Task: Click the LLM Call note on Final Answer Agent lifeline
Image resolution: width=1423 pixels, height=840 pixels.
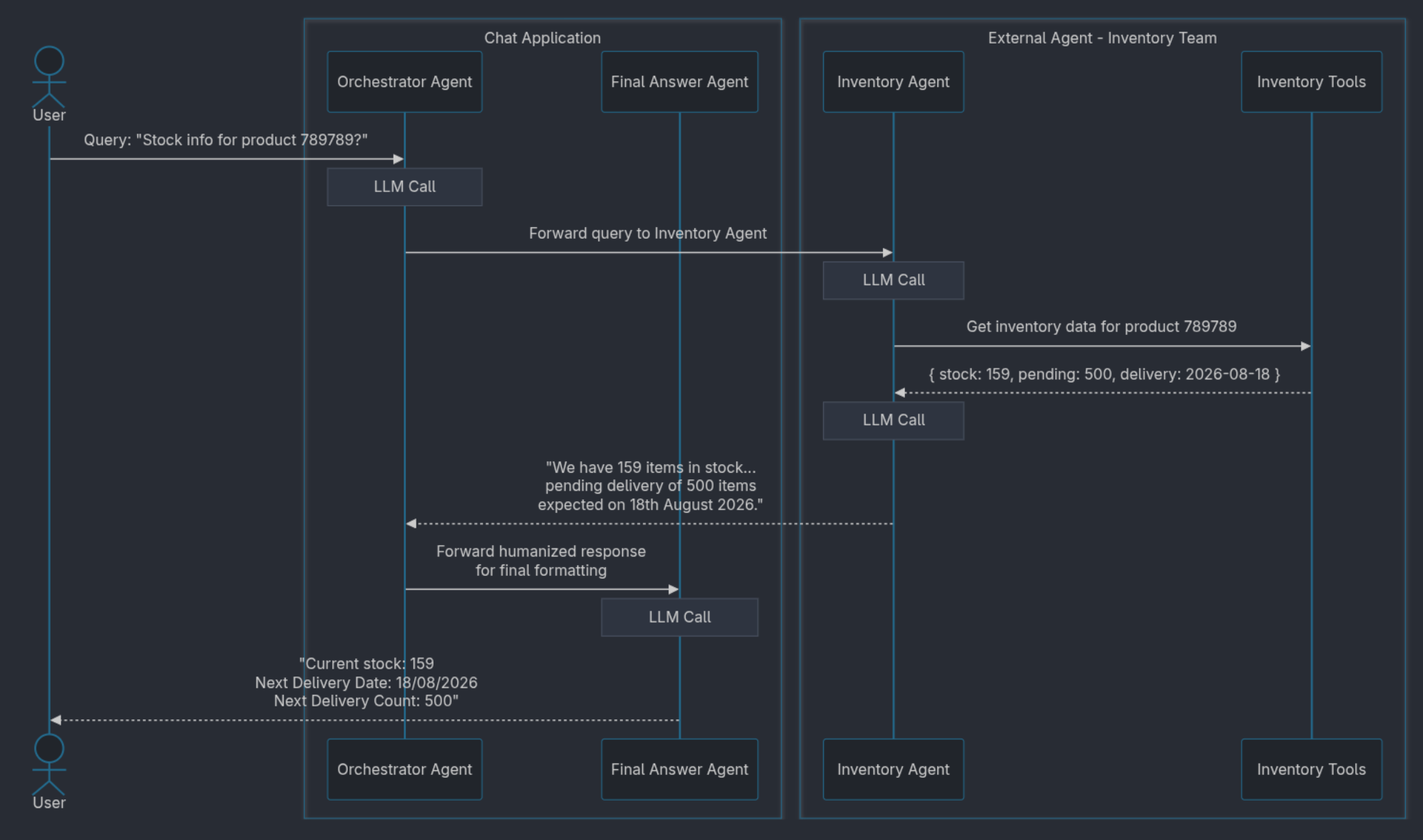Action: tap(679, 617)
